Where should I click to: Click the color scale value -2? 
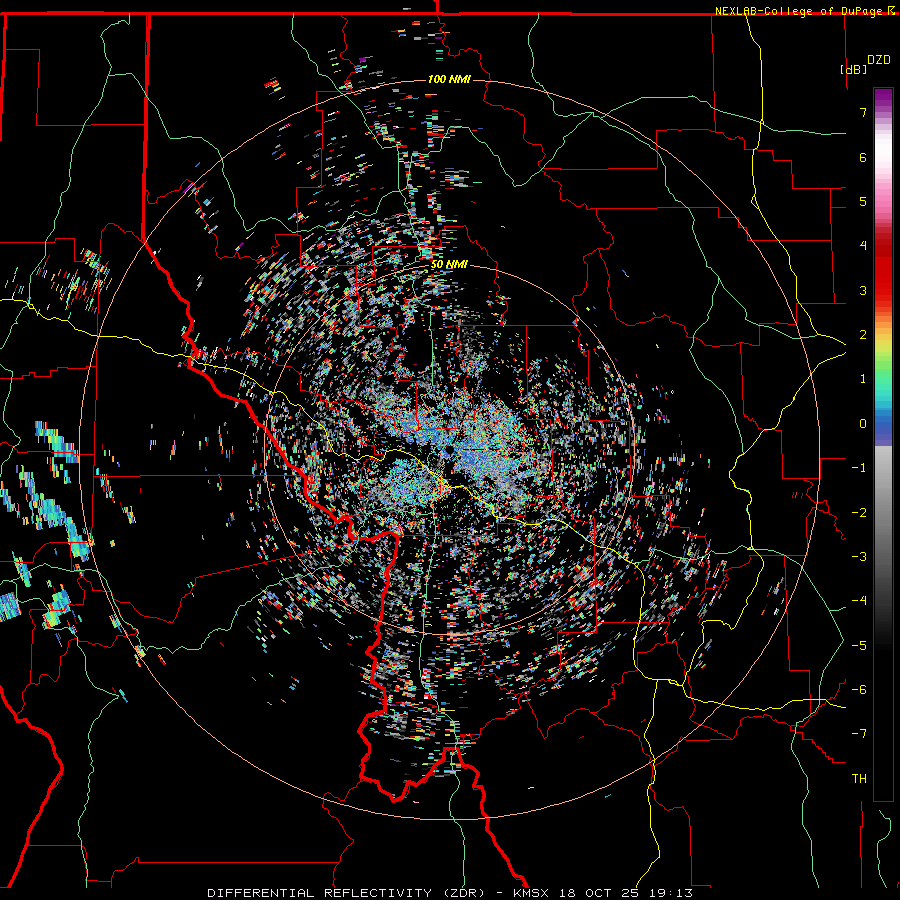click(859, 513)
